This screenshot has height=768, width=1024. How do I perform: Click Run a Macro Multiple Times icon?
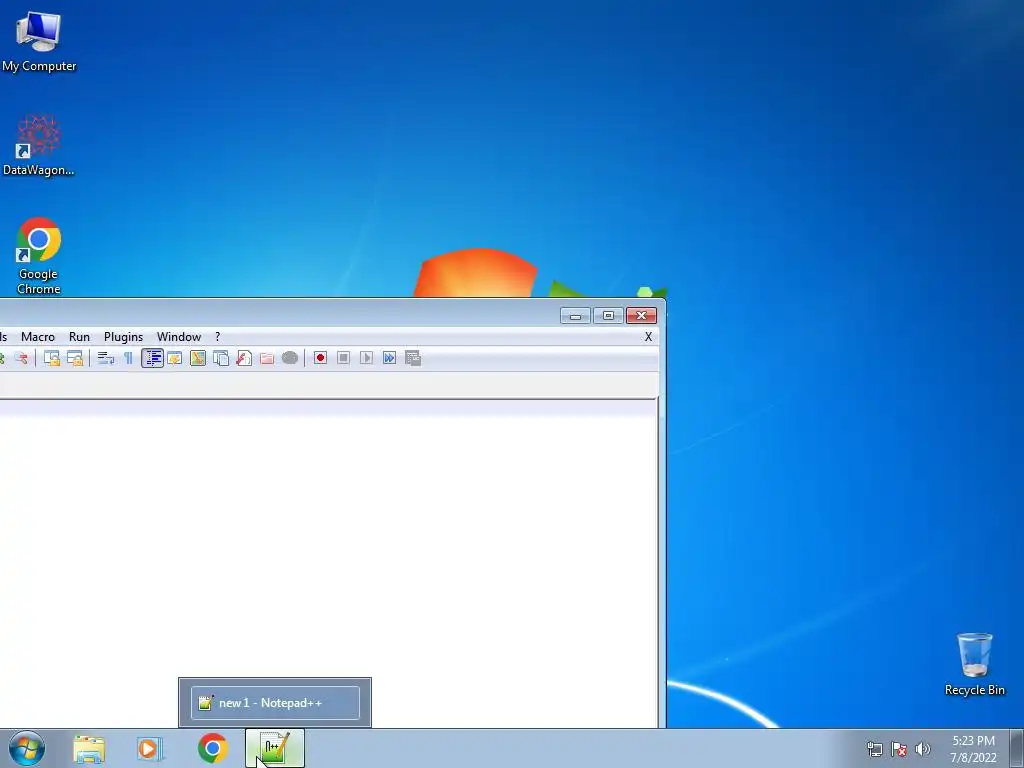click(389, 358)
